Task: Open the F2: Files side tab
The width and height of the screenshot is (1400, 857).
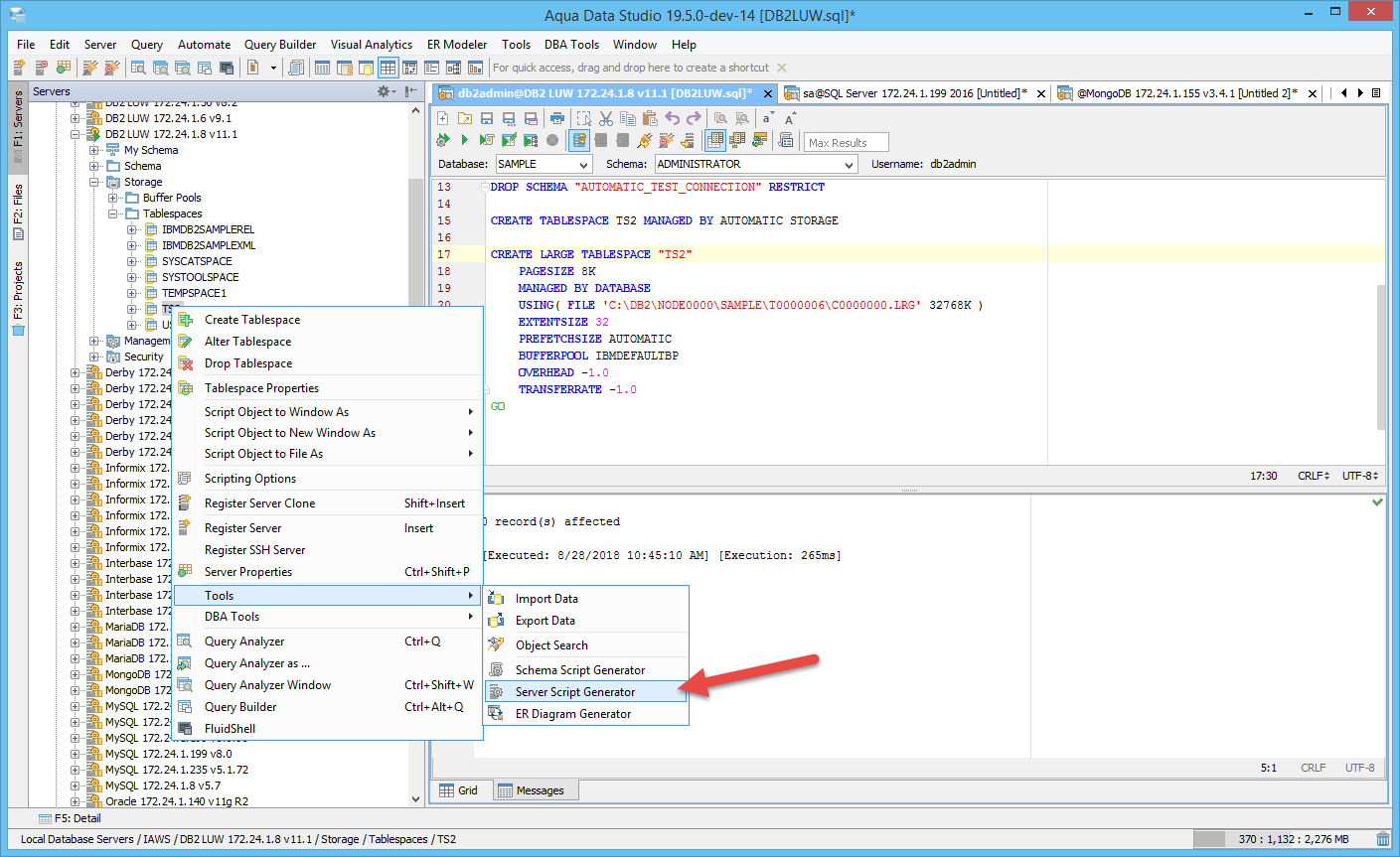Action: [x=18, y=212]
